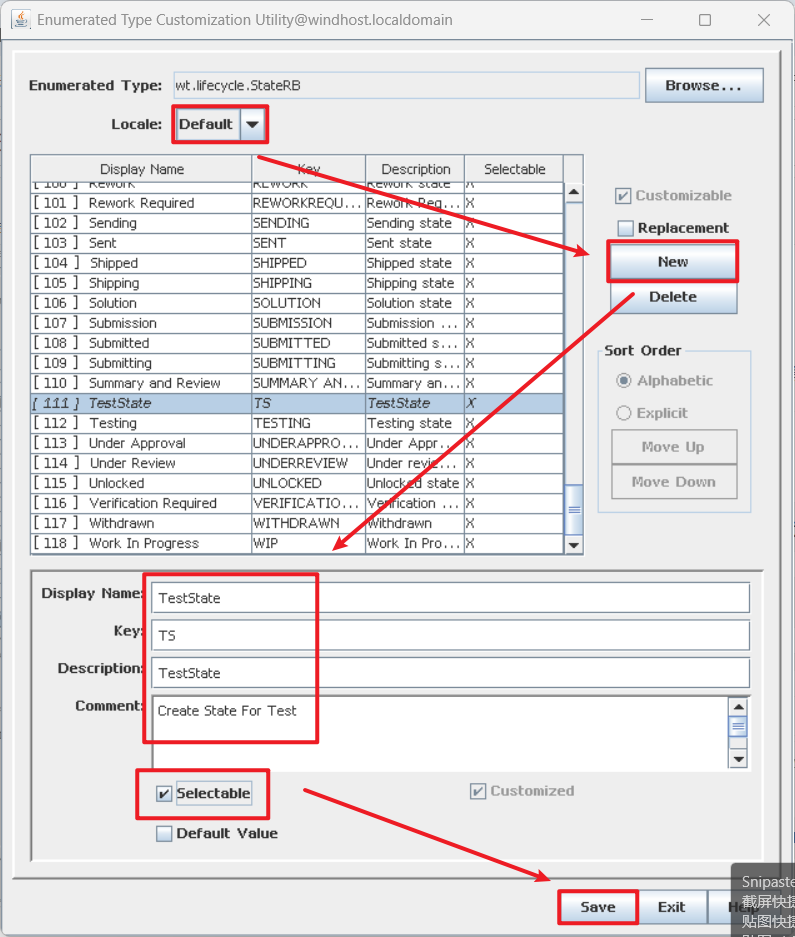Select the TestState row

coord(297,403)
